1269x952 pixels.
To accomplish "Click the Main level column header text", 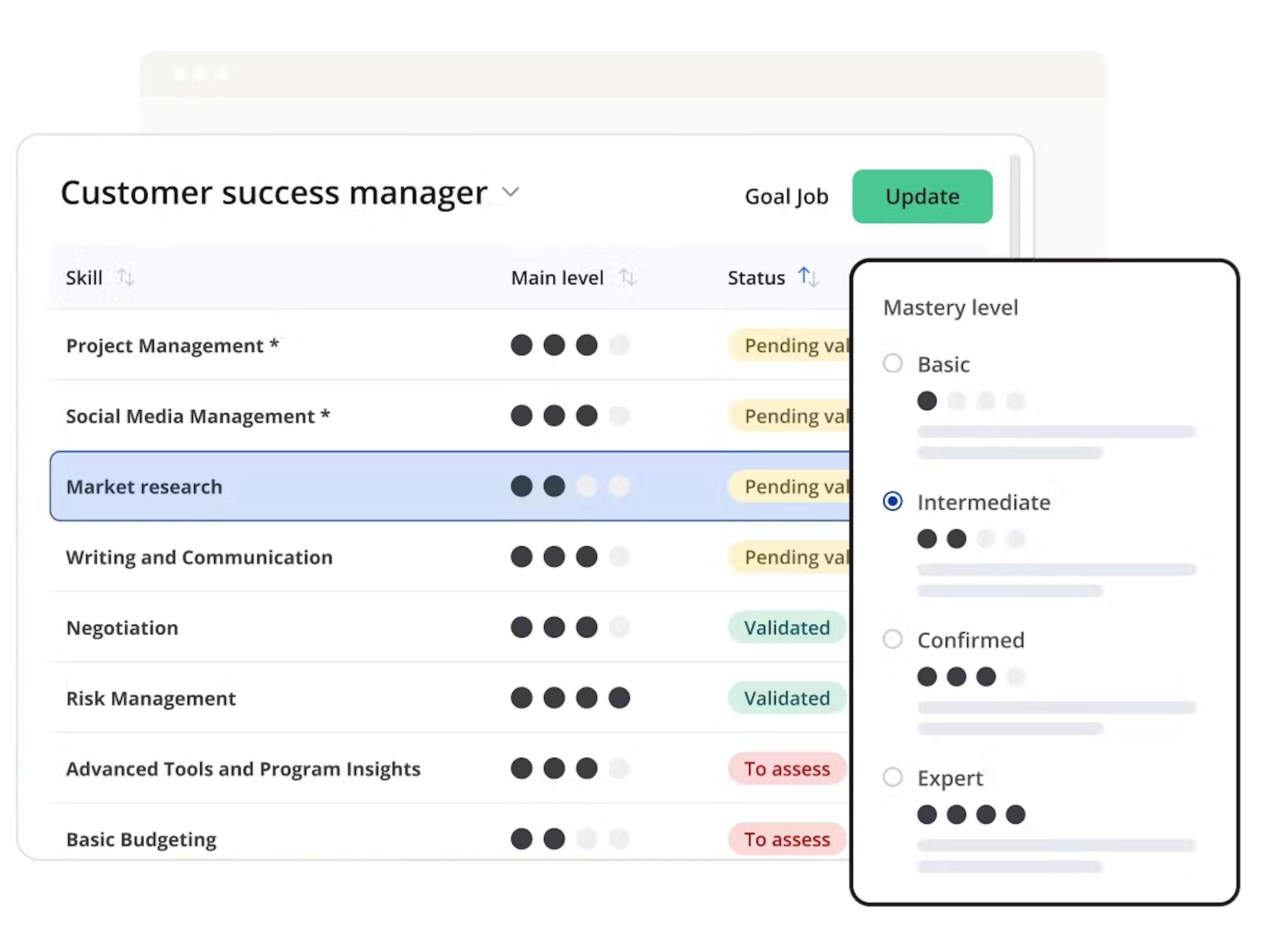I will [557, 278].
